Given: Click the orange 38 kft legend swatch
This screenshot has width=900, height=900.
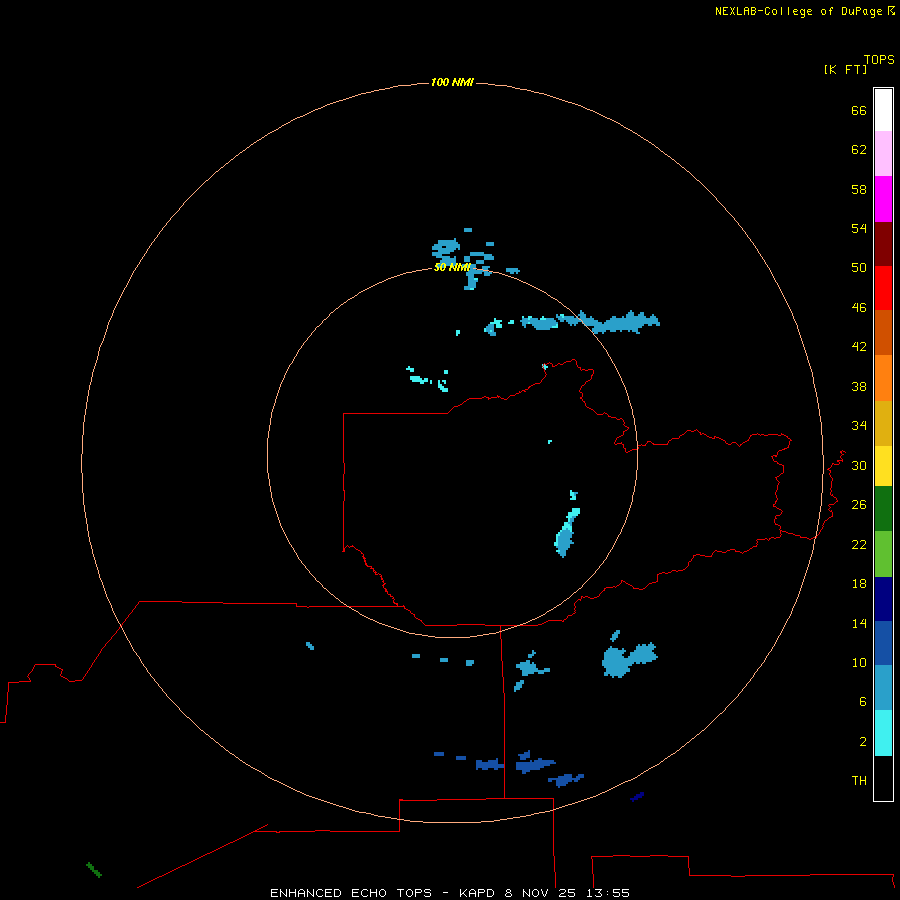Looking at the screenshot, I should point(883,378).
